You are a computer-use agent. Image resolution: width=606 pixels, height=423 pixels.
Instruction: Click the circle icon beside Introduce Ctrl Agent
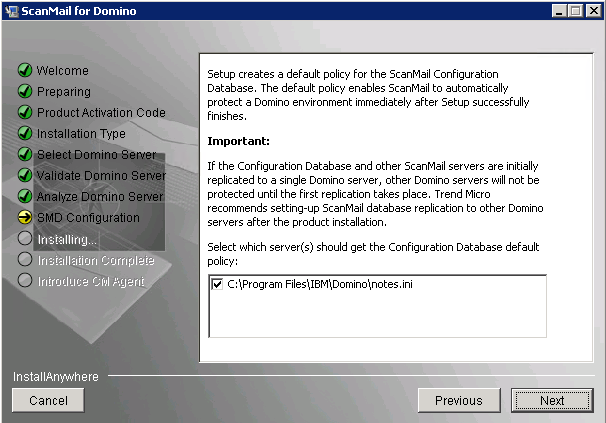pos(25,281)
